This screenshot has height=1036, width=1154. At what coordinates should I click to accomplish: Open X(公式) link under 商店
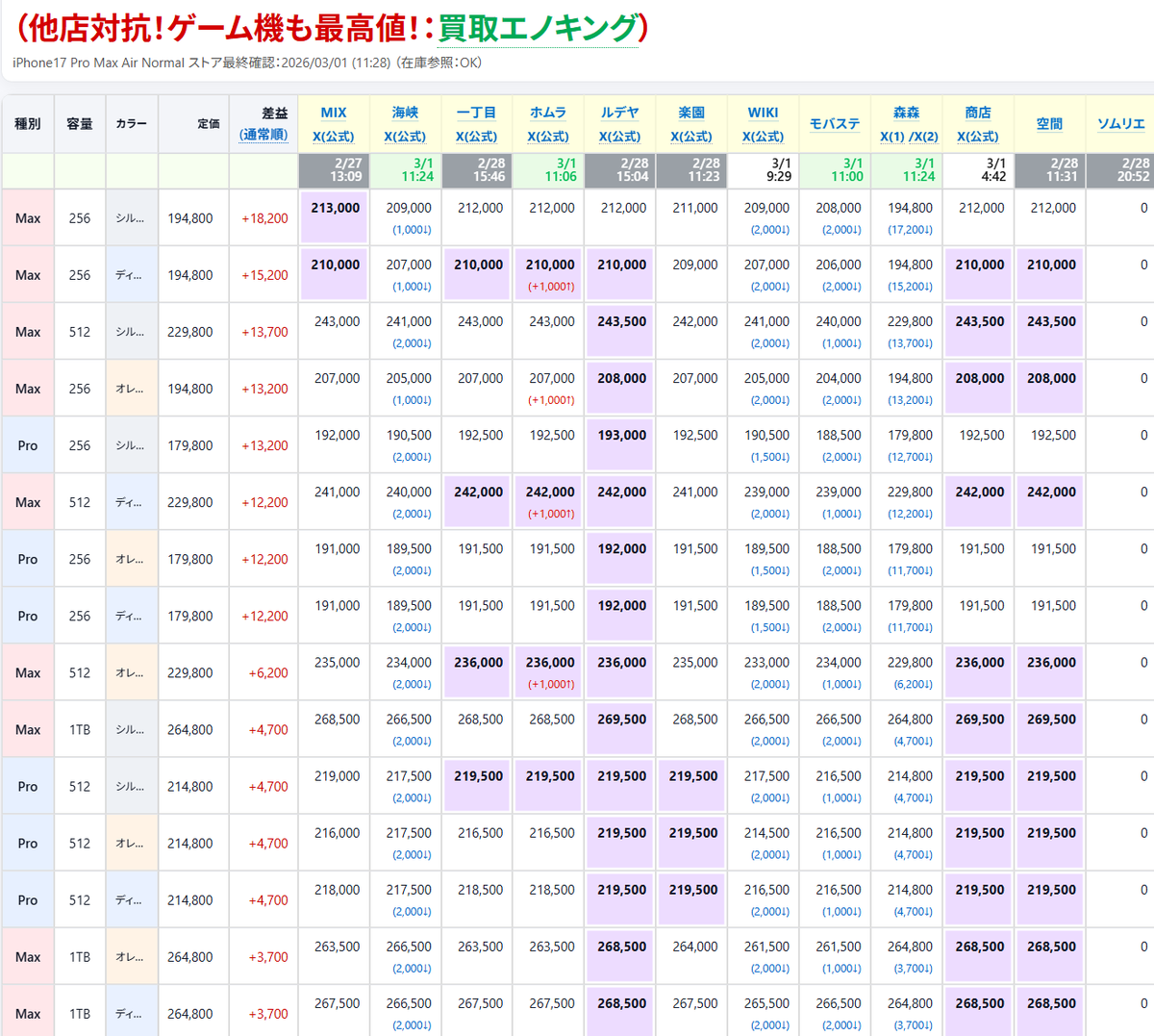point(978,137)
